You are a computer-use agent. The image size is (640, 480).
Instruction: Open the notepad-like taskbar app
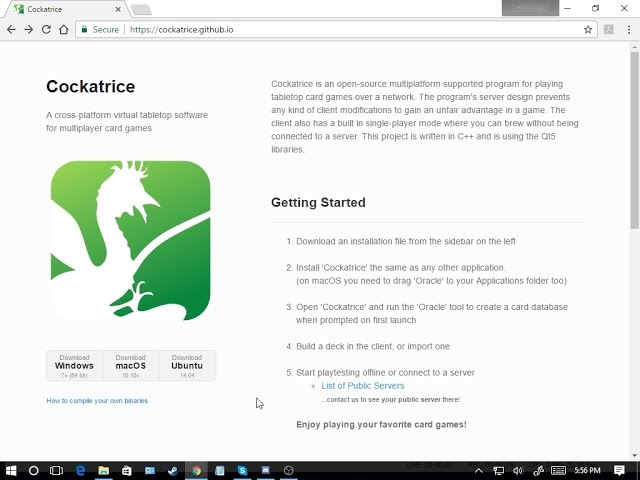(220, 471)
